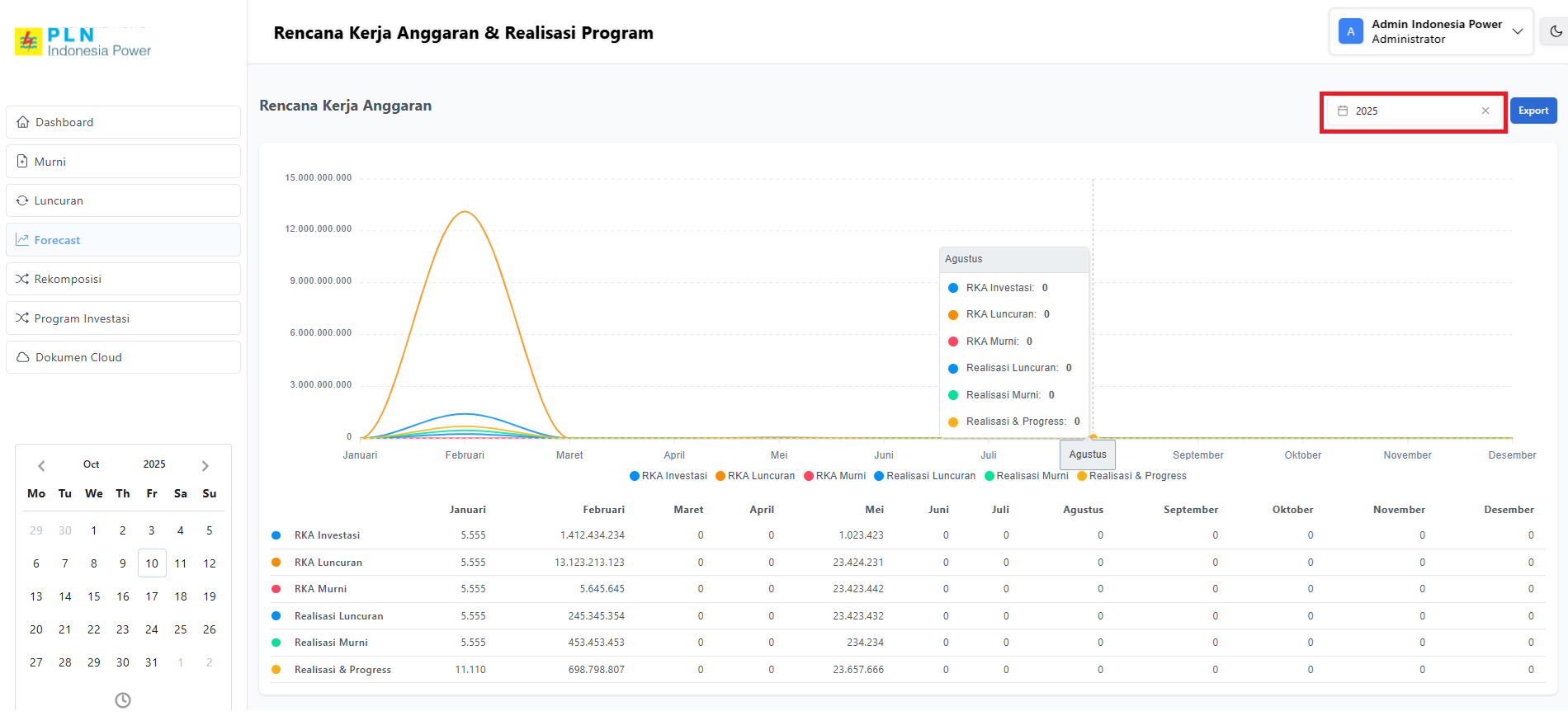The height and width of the screenshot is (716, 1568).
Task: Toggle dark mode moon icon
Action: coord(1556,31)
